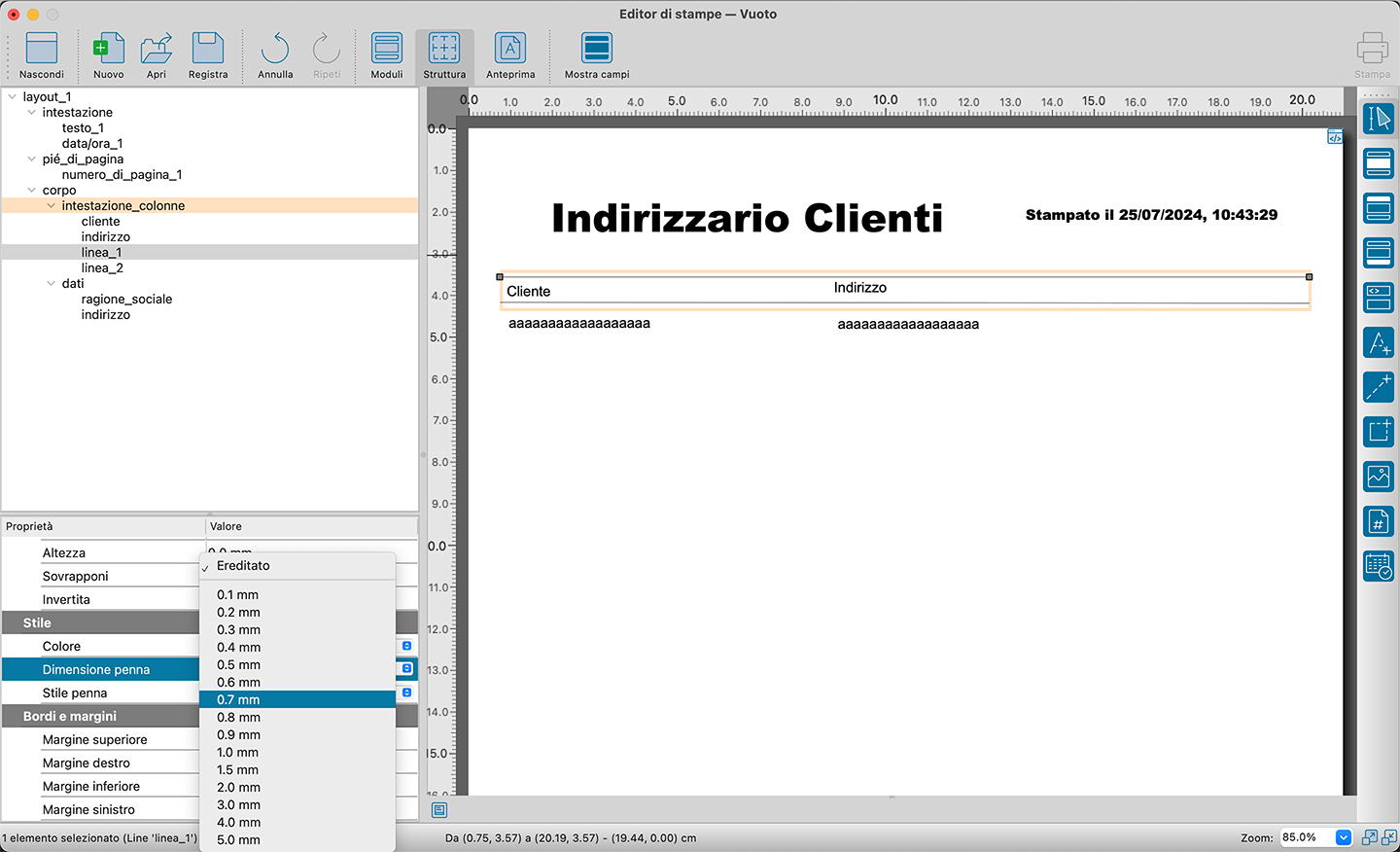Screen dimensions: 1400x852
Task: Click the Registra save icon
Action: 208,55
